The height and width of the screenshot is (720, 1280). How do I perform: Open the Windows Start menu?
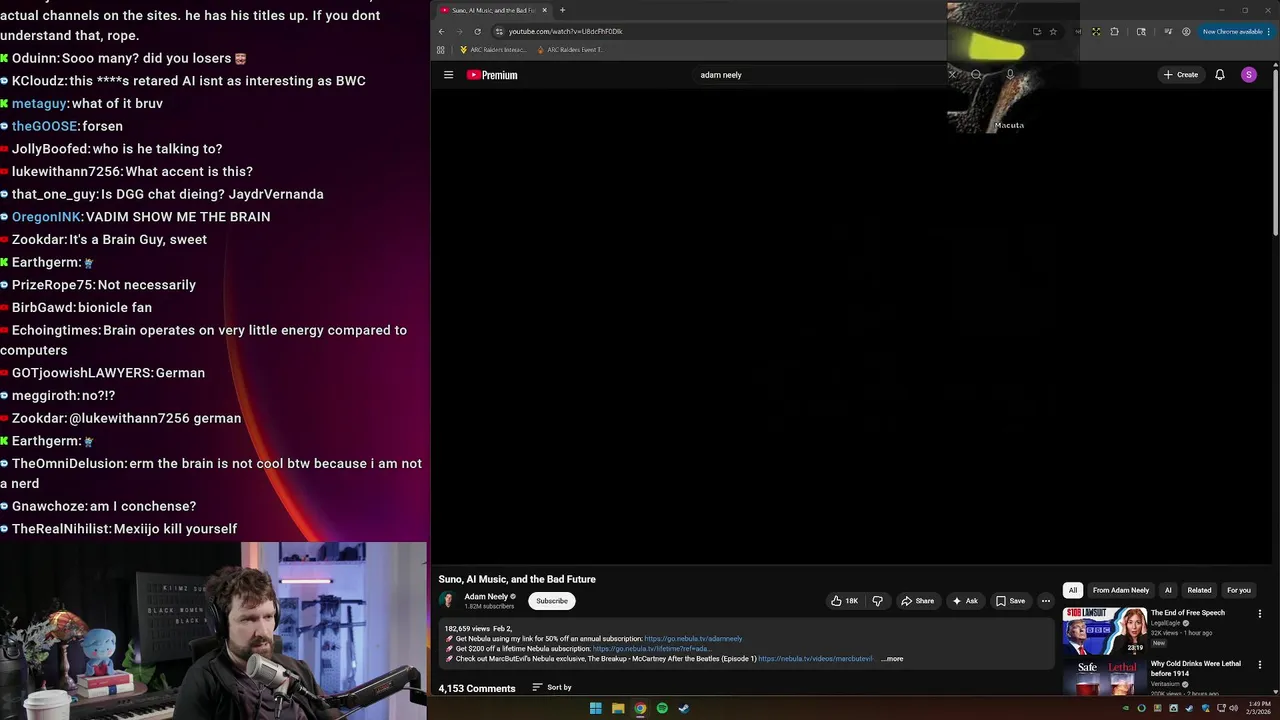pos(596,709)
